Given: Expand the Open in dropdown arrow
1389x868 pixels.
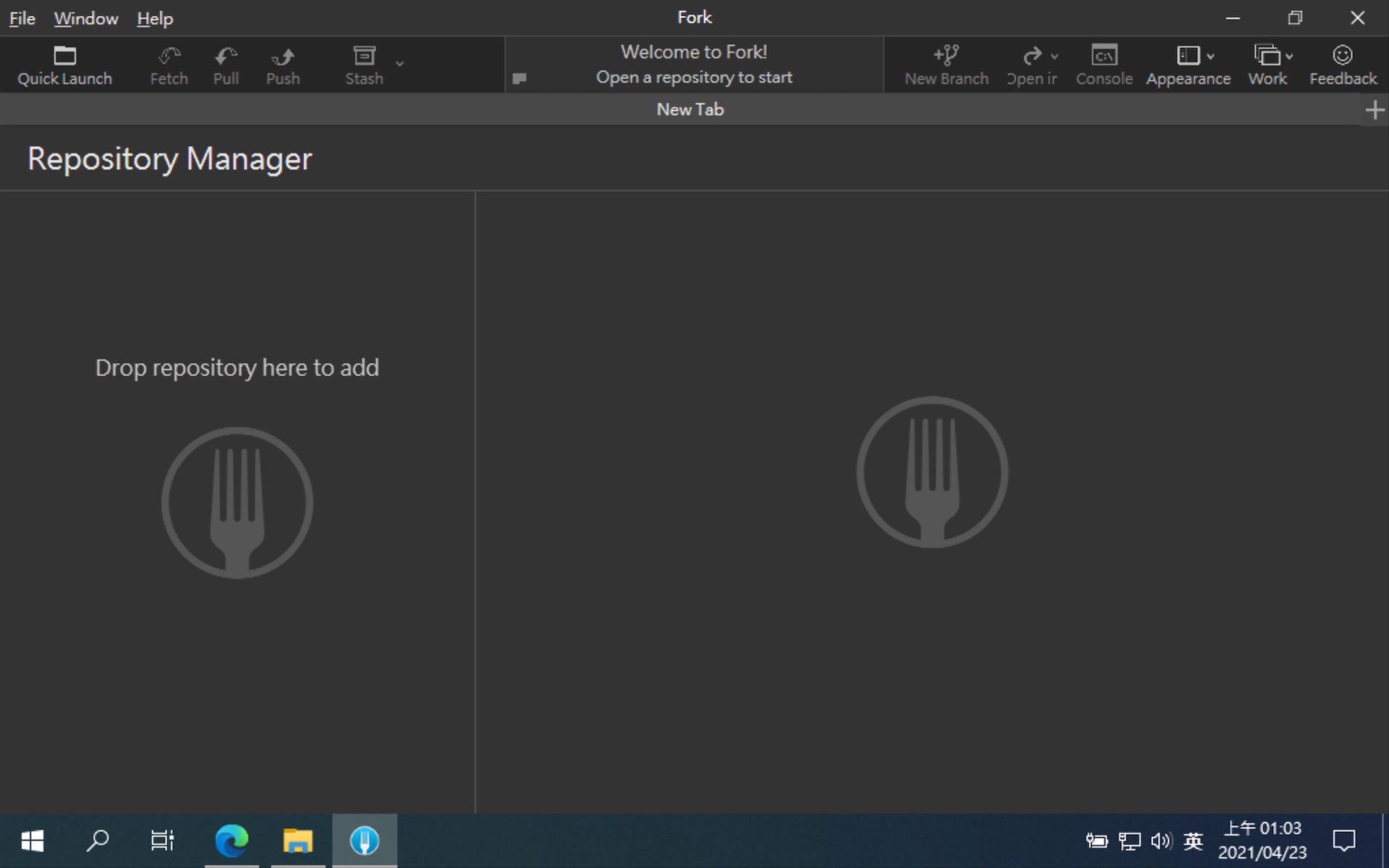Looking at the screenshot, I should click(x=1055, y=56).
